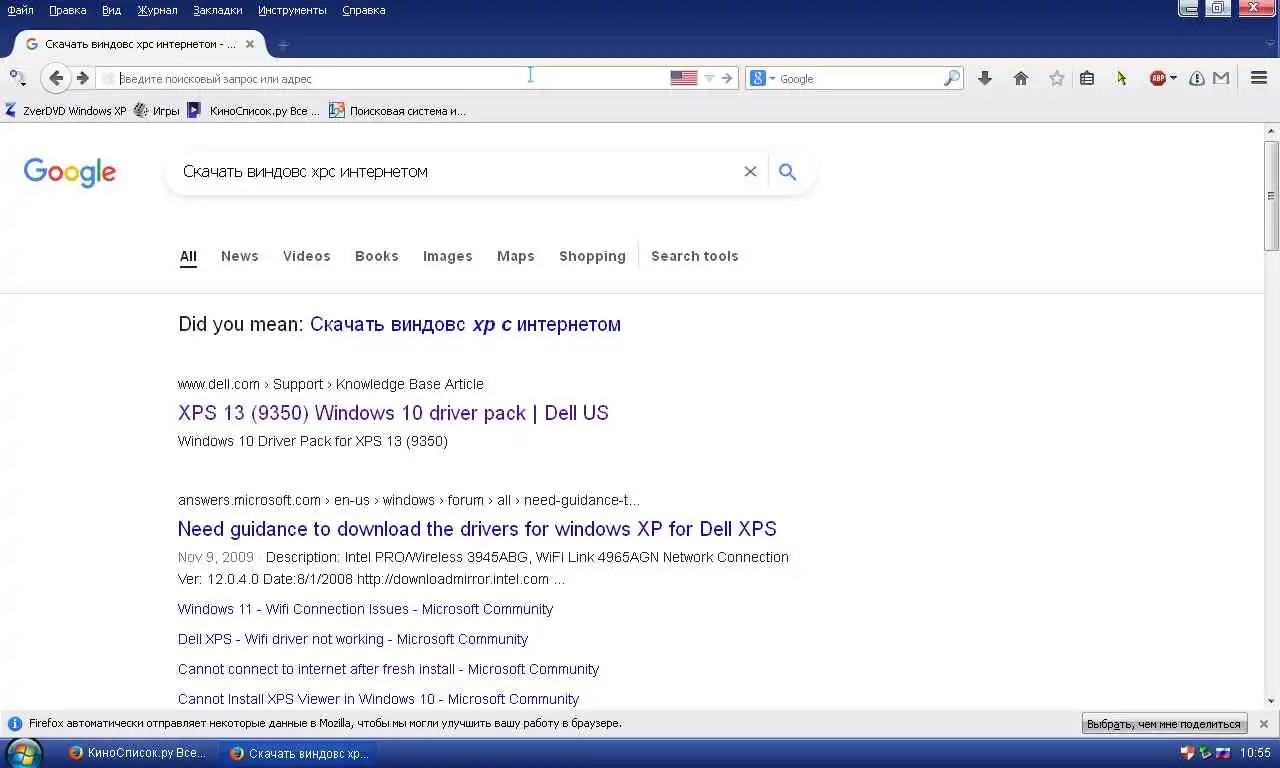
Task: Click Выбрать, чем мне поделиться button
Action: [x=1164, y=724]
